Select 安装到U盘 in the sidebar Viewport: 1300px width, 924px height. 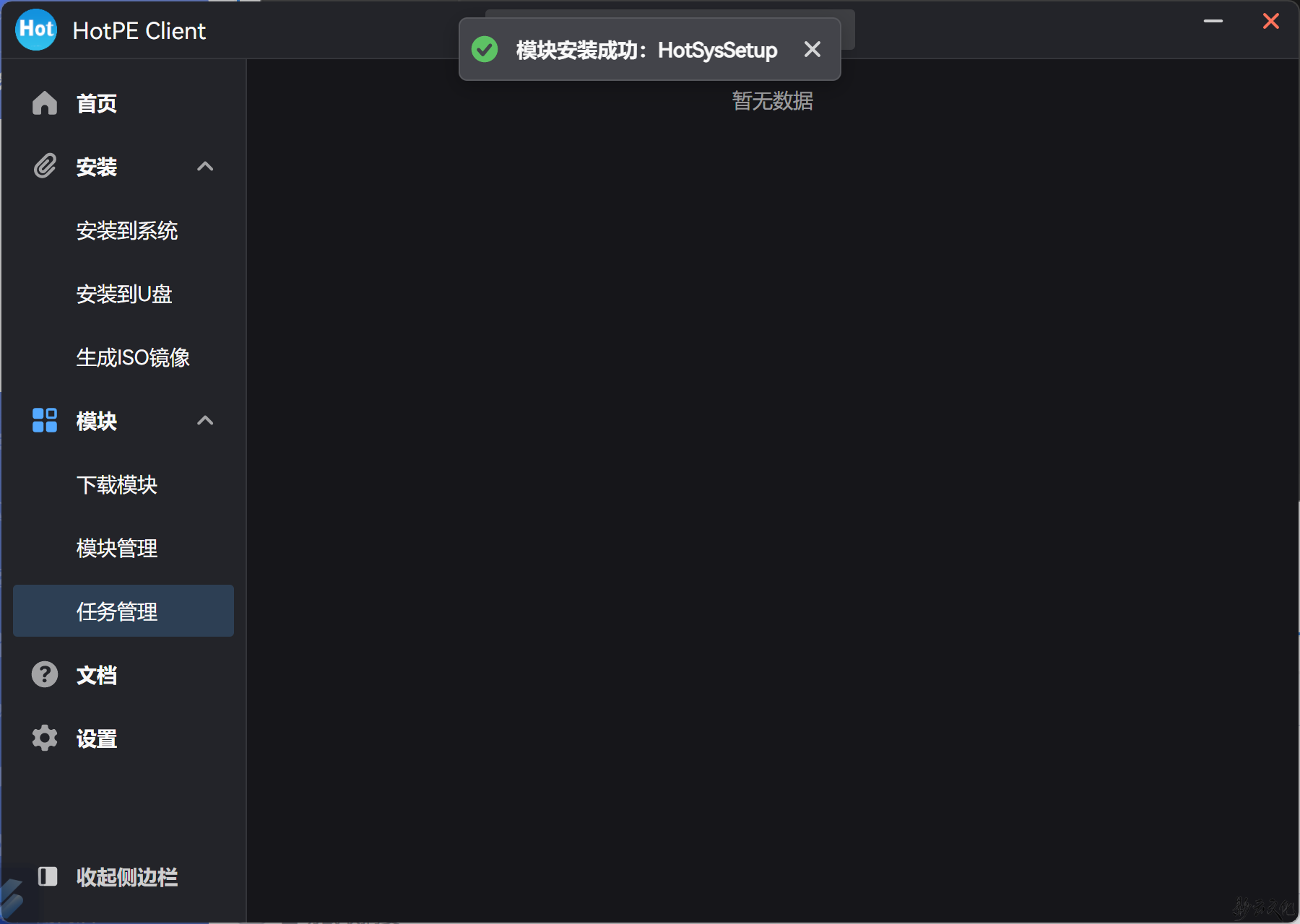tap(123, 294)
